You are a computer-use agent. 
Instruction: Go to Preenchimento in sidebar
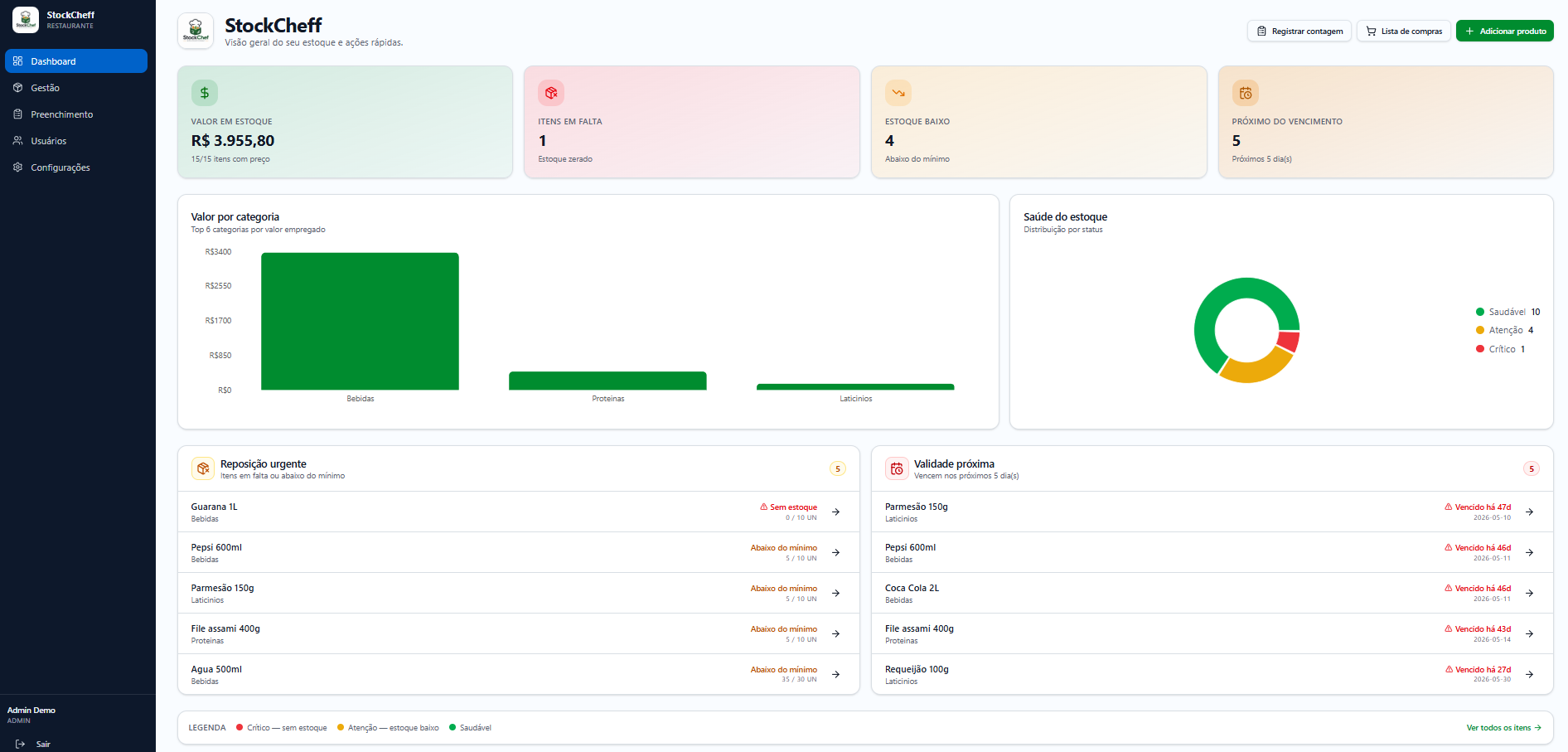[76, 114]
